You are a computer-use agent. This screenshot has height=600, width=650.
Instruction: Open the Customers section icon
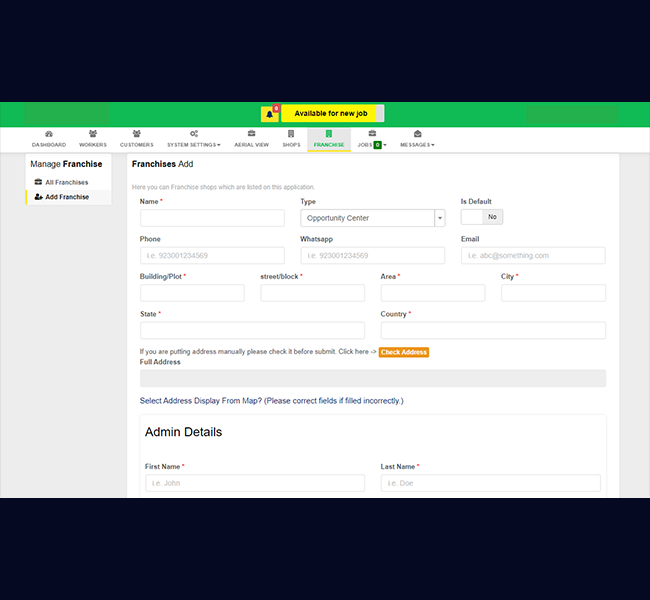[137, 133]
